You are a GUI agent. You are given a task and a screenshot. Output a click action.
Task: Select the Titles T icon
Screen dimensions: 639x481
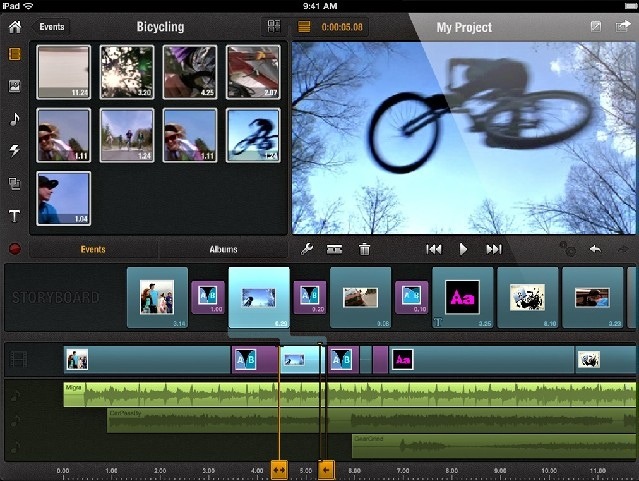click(15, 216)
